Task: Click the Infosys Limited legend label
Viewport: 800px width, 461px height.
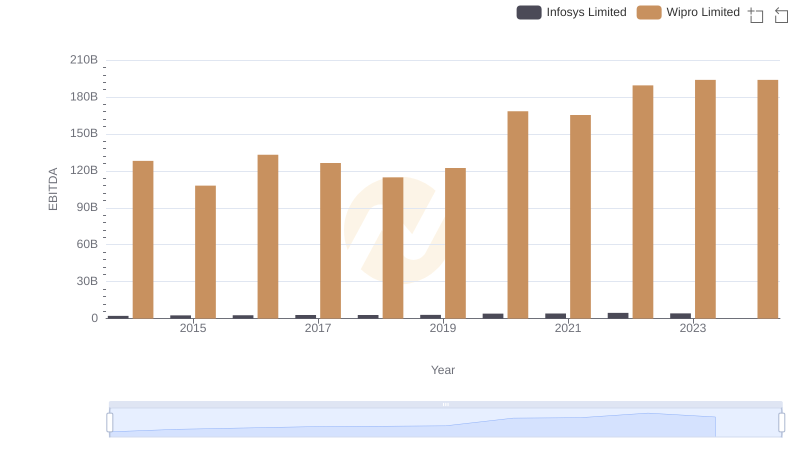Action: (x=586, y=12)
